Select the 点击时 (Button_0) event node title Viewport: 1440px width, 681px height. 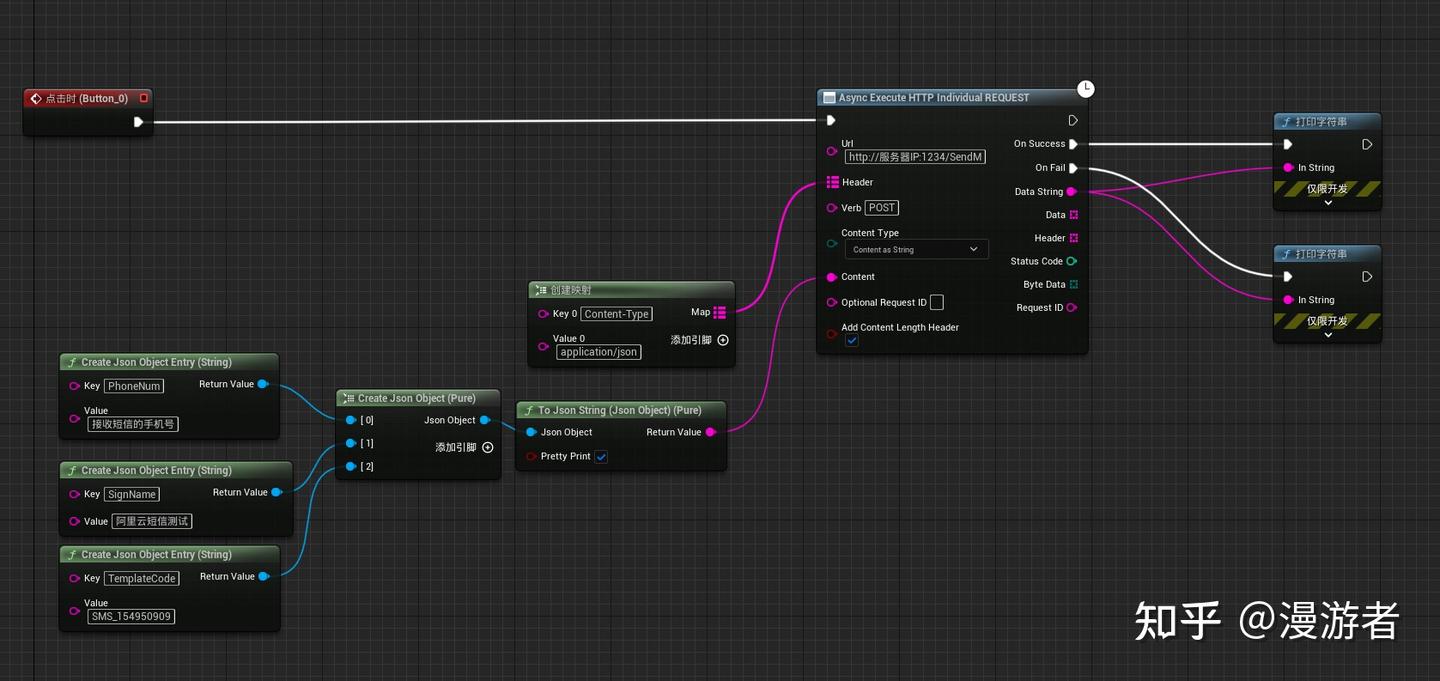click(87, 99)
